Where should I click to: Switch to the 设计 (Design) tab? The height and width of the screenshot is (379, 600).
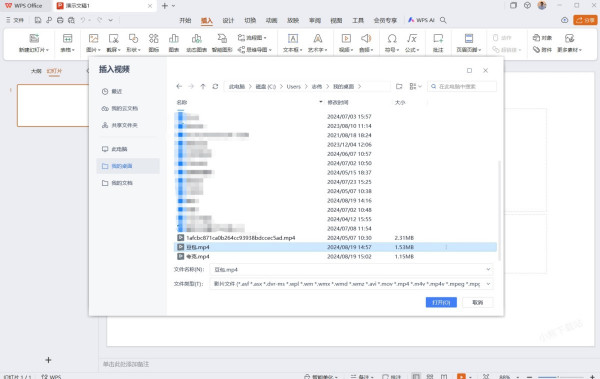228,20
